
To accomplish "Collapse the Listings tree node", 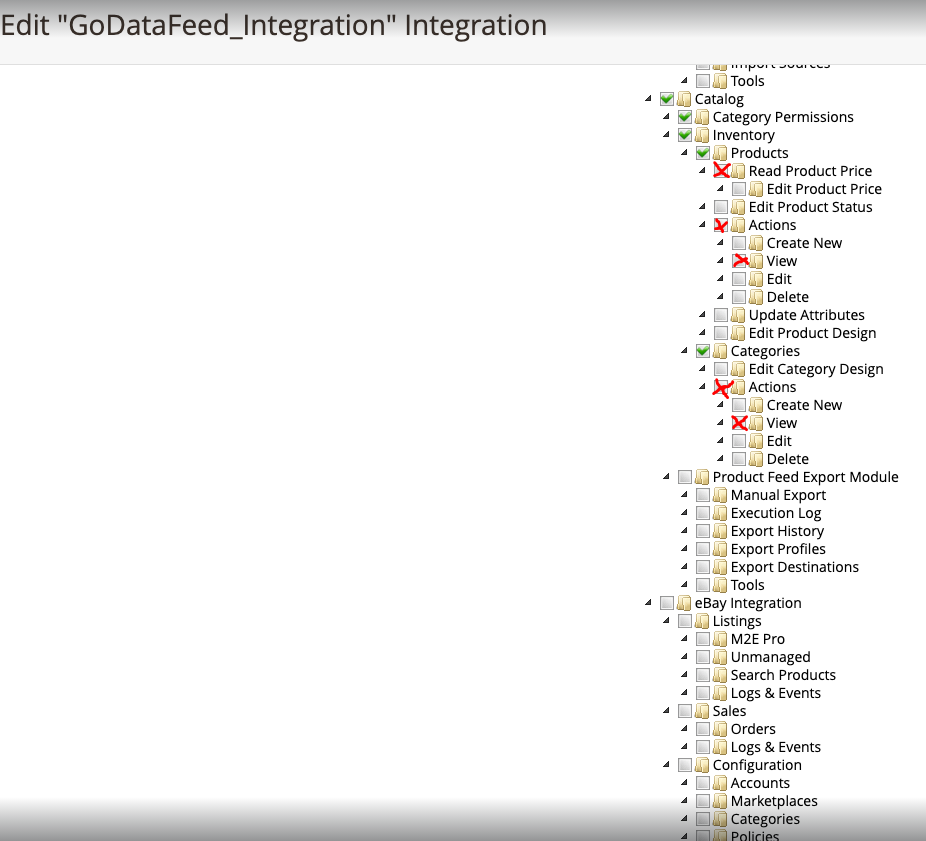I will coord(666,620).
